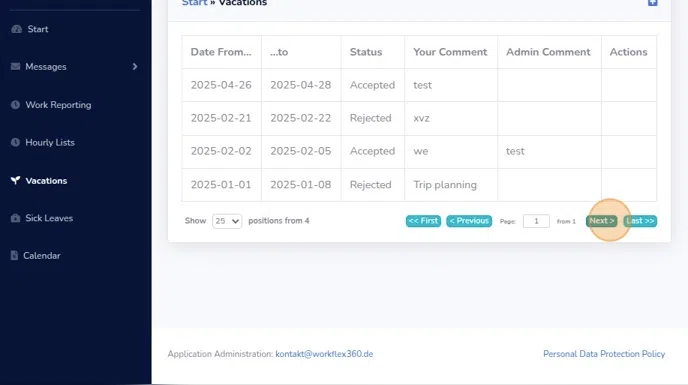Click the test comment in the 2025-04-26 row
Viewport: 688px width, 385px height.
click(x=451, y=85)
